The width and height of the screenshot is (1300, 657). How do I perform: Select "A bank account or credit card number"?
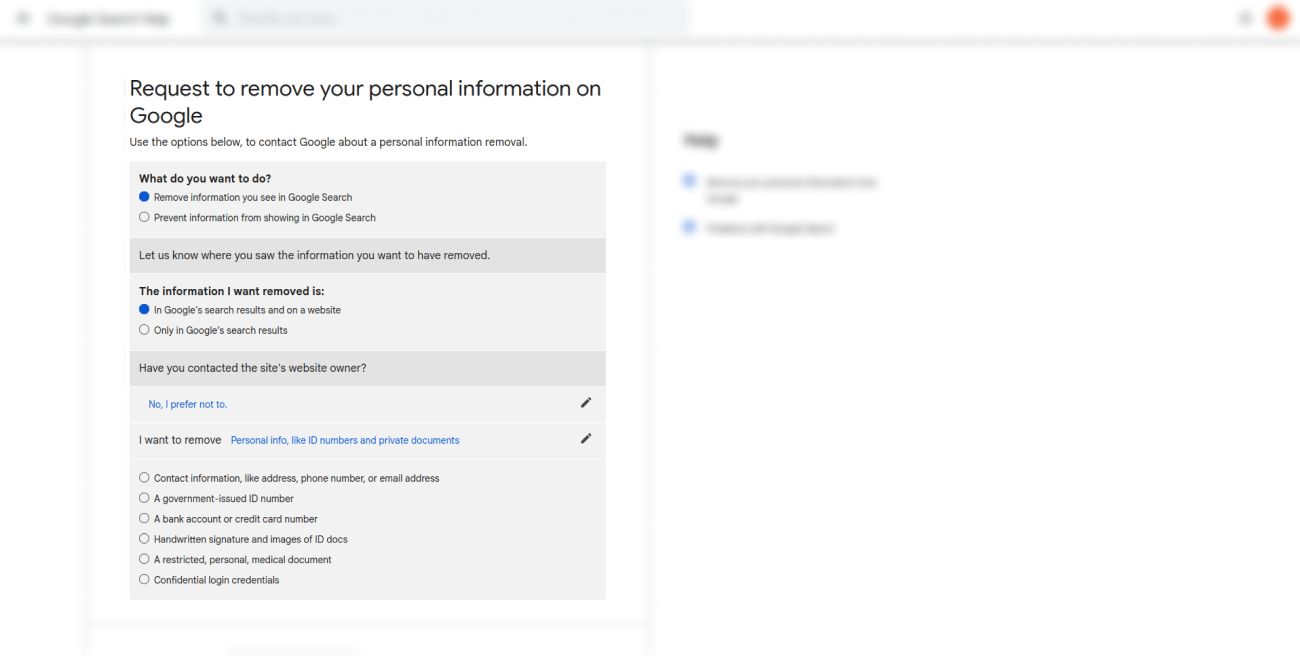click(145, 519)
